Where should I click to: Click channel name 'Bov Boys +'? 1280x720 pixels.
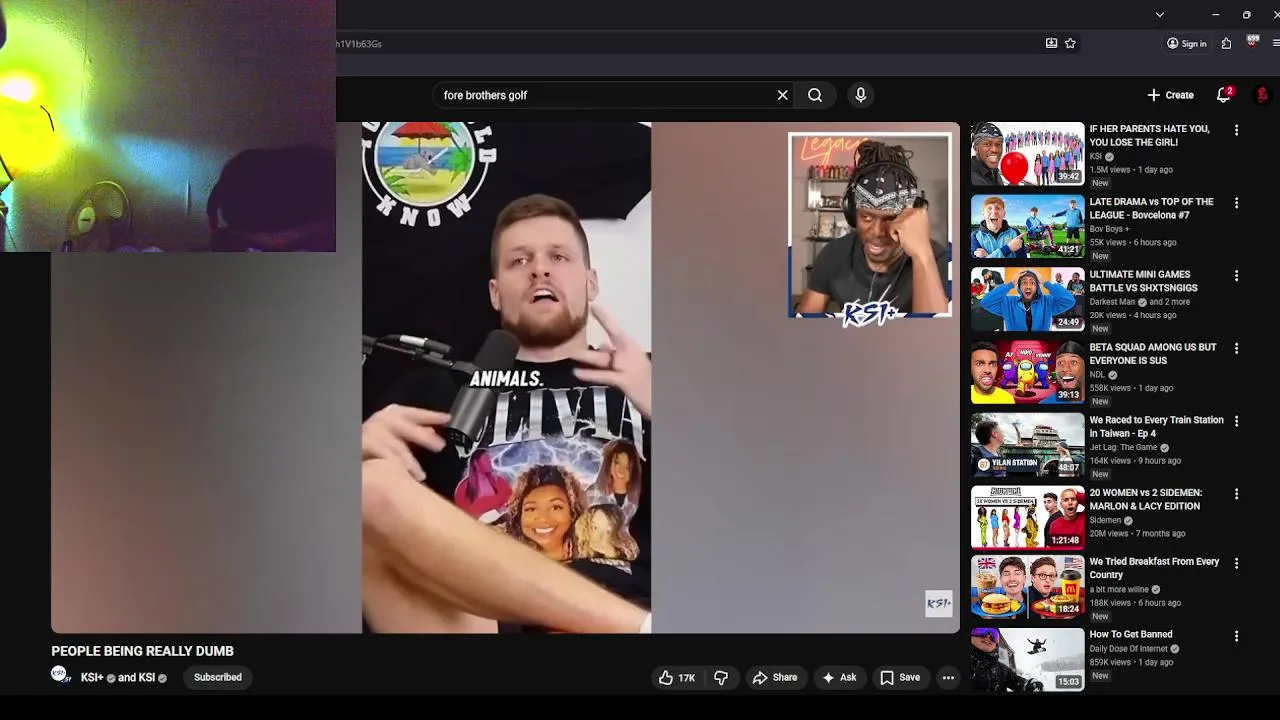click(x=1110, y=229)
